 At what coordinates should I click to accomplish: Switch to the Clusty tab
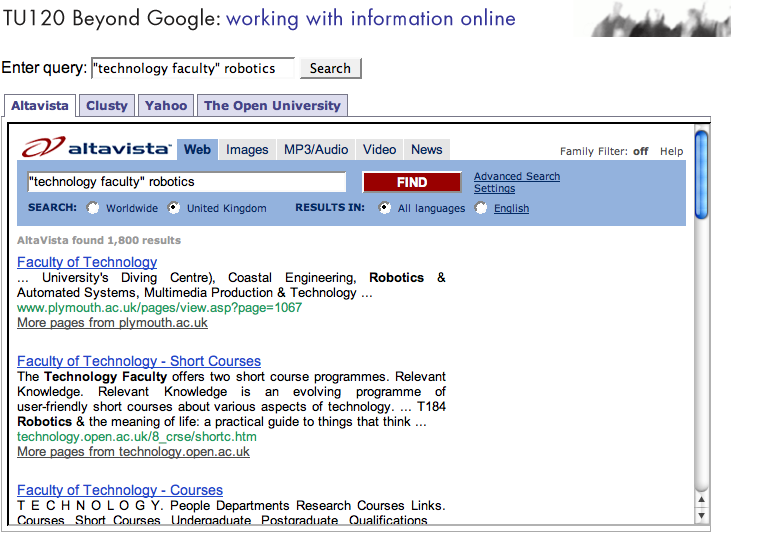tap(106, 106)
